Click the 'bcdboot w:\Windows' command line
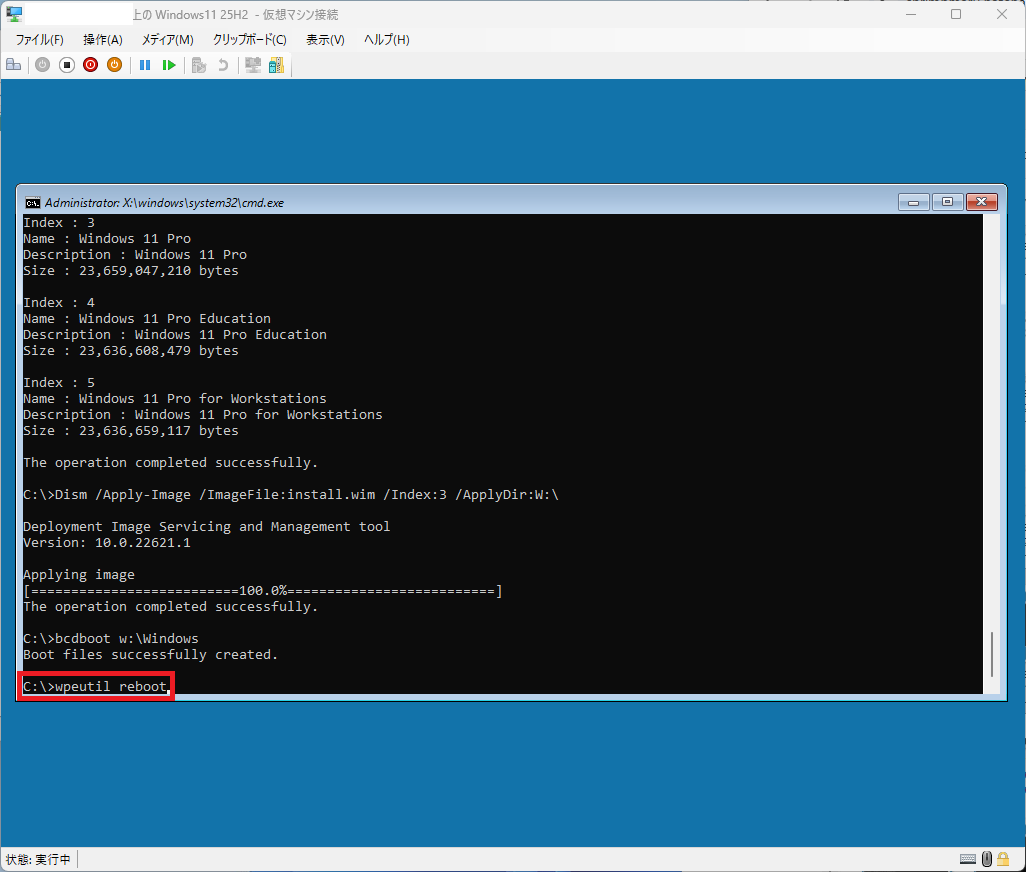 pyautogui.click(x=111, y=638)
